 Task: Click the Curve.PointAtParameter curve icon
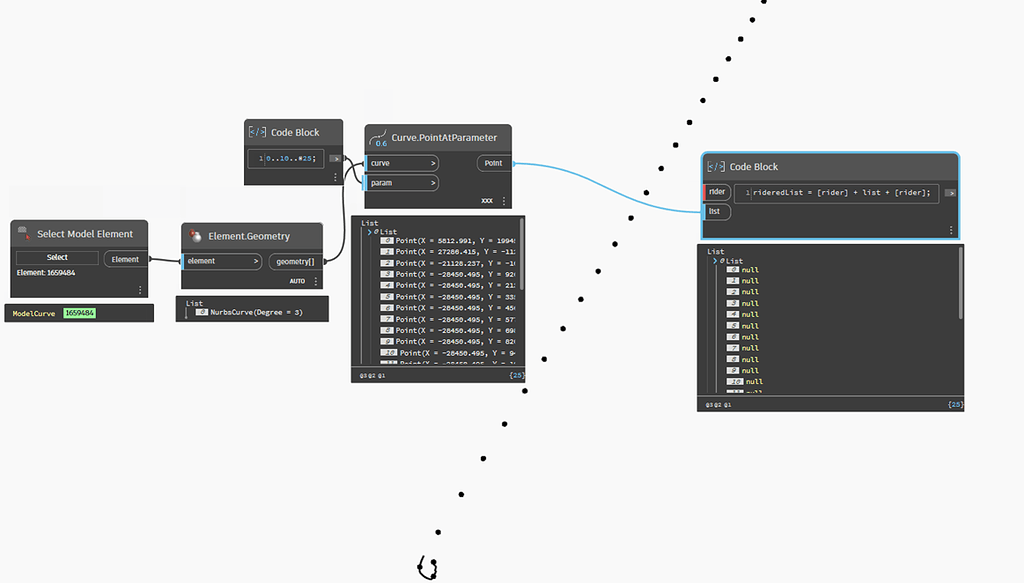tap(379, 138)
